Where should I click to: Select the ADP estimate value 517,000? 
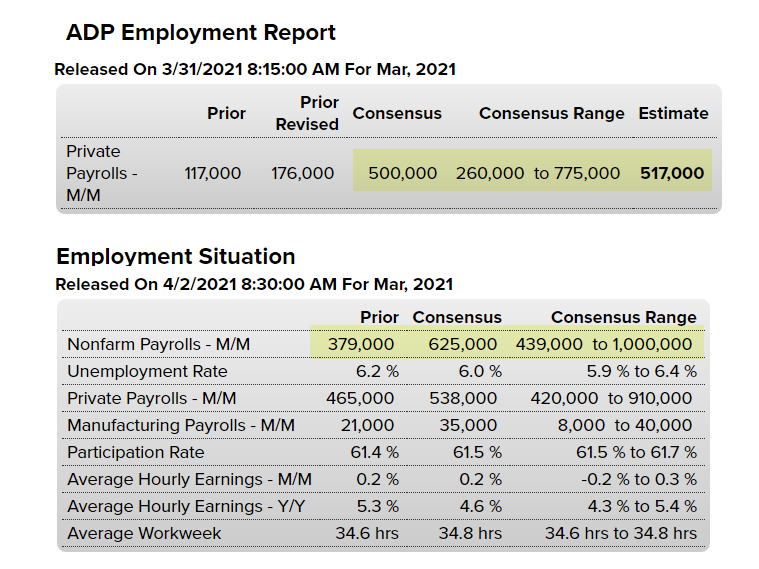(x=672, y=173)
